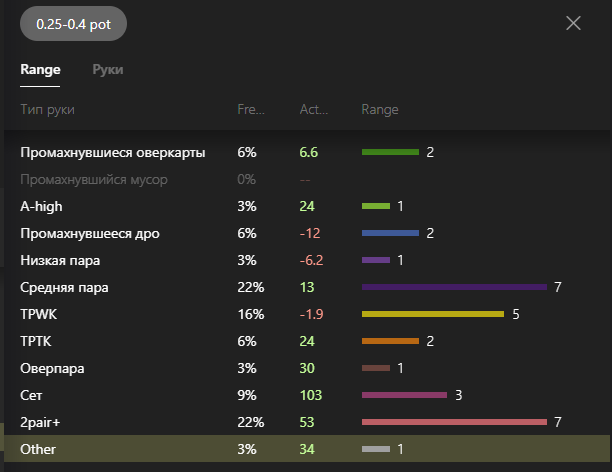
Task: Click the dark purple Средняя пара bar
Action: [x=454, y=287]
